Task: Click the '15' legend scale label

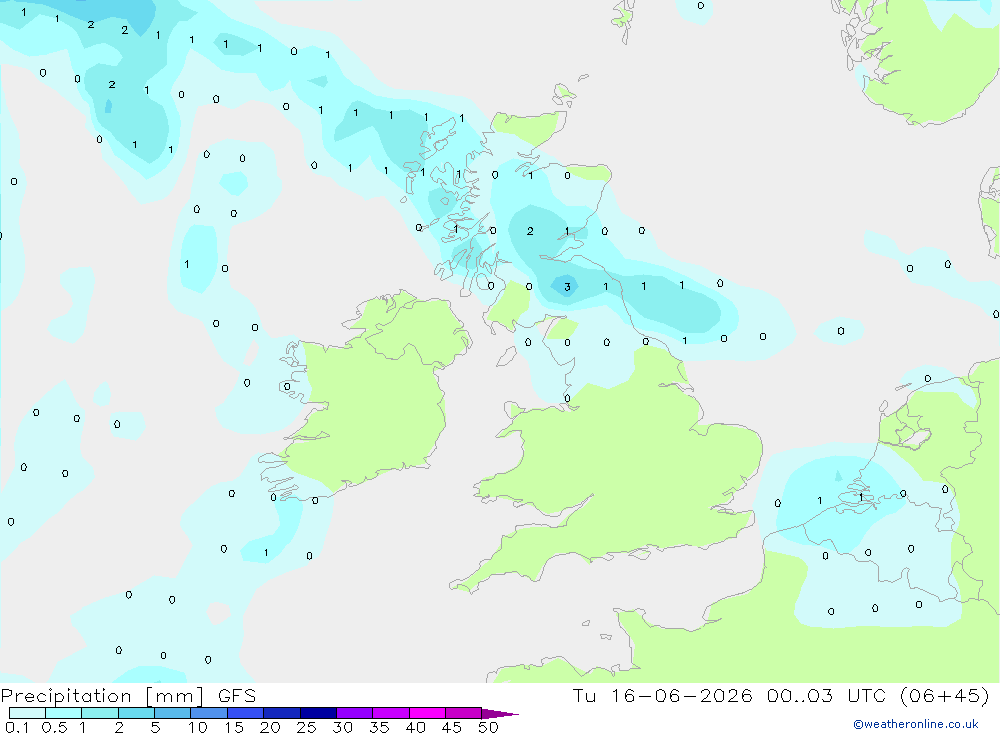Action: pyautogui.click(x=234, y=727)
